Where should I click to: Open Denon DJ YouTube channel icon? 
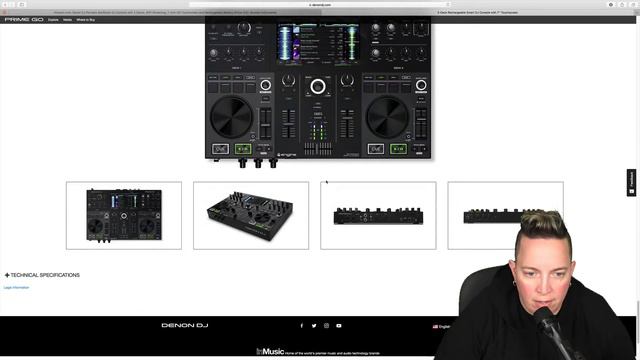pyautogui.click(x=339, y=326)
